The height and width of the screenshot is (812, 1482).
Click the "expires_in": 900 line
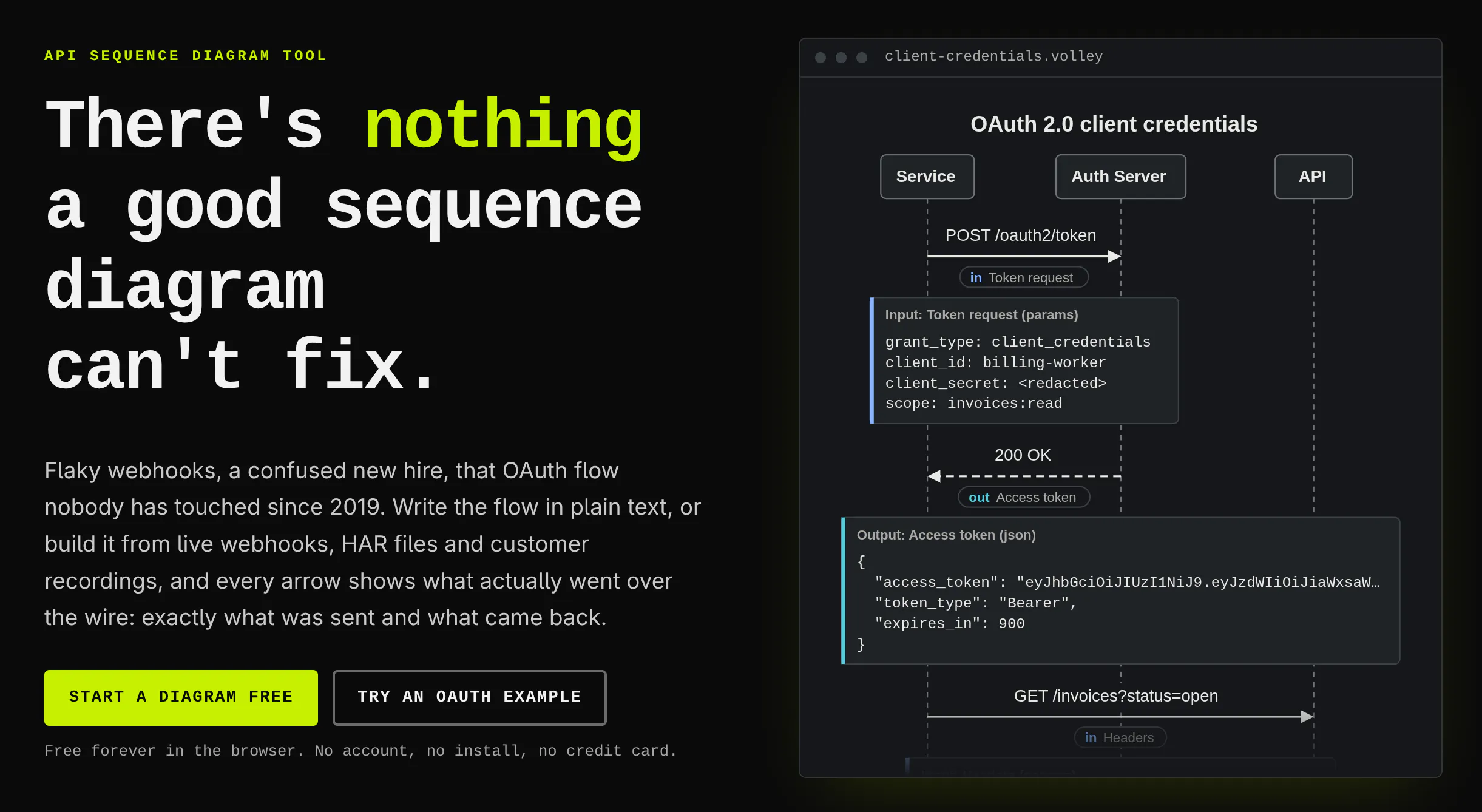[949, 624]
